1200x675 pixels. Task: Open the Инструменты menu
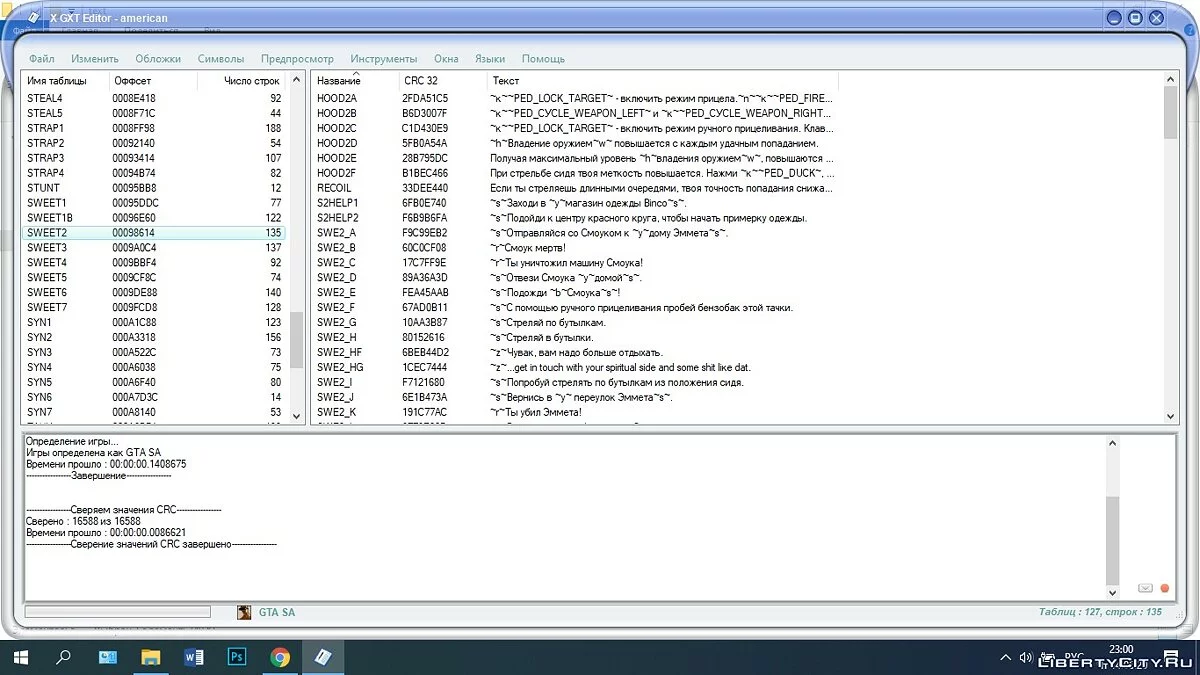pos(383,59)
